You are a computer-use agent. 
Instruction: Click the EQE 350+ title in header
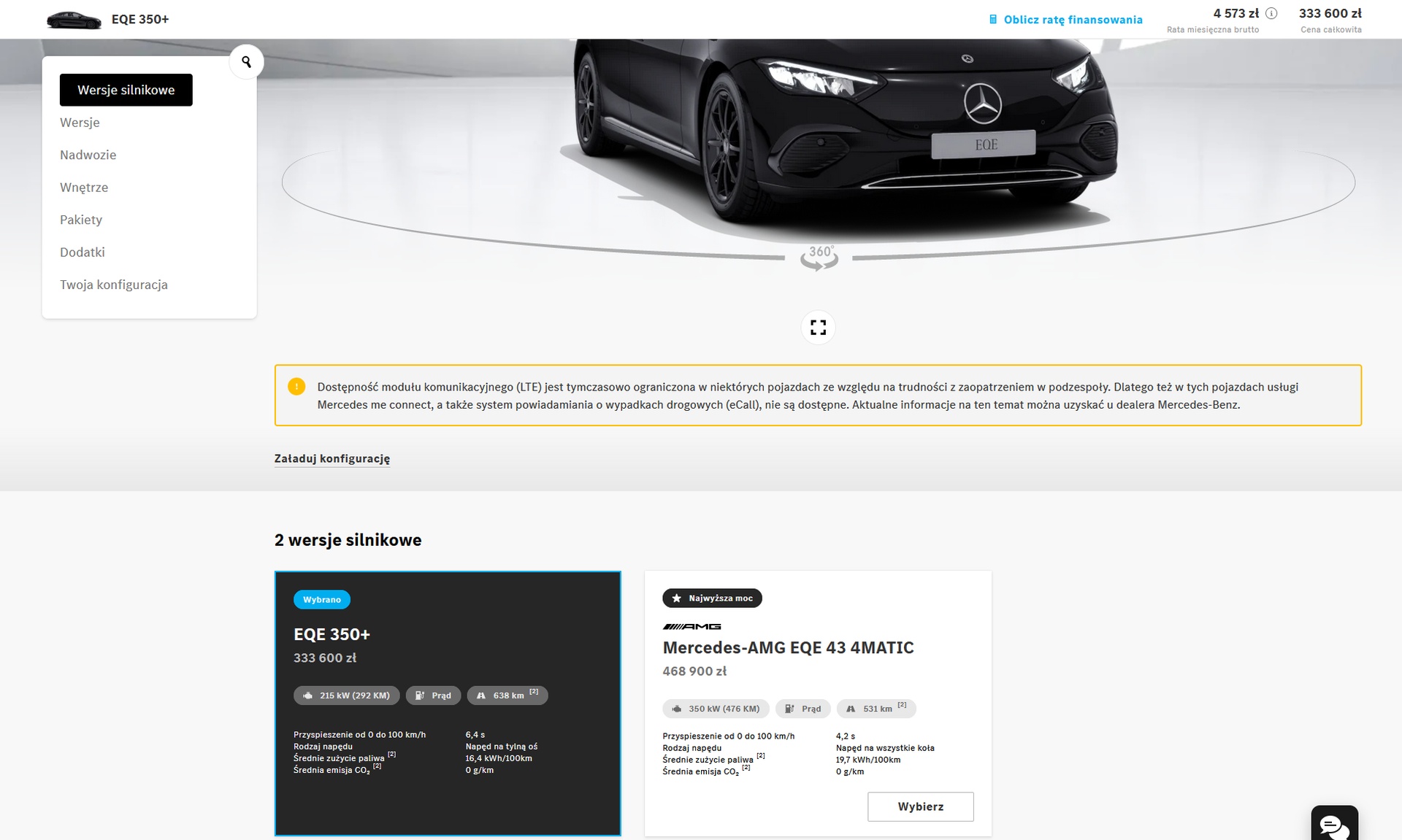point(140,20)
